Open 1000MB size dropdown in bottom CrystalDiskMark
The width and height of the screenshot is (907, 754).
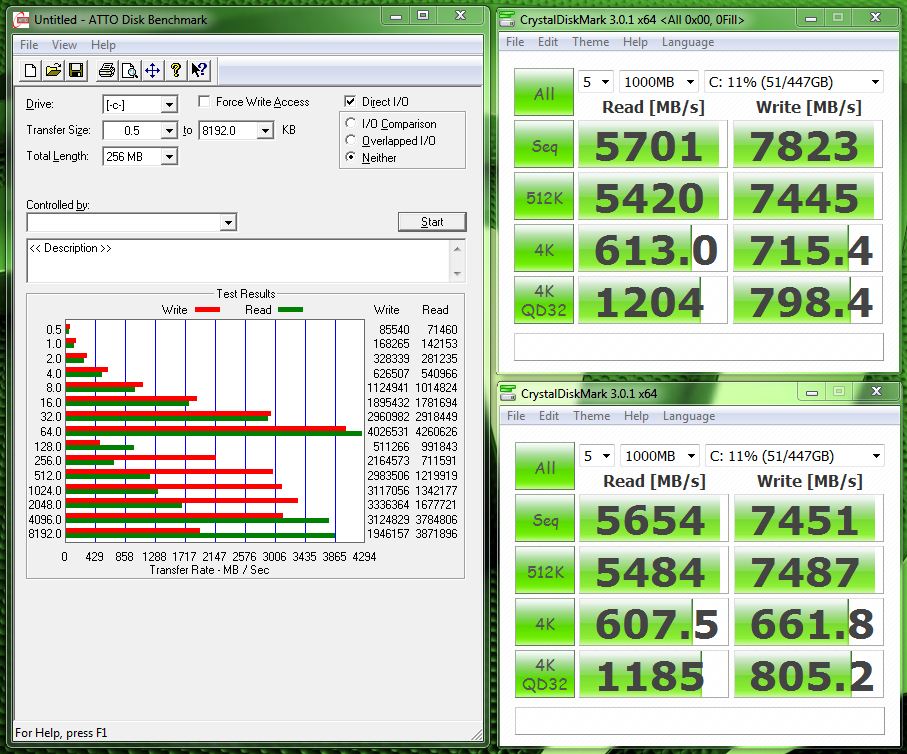(660, 456)
